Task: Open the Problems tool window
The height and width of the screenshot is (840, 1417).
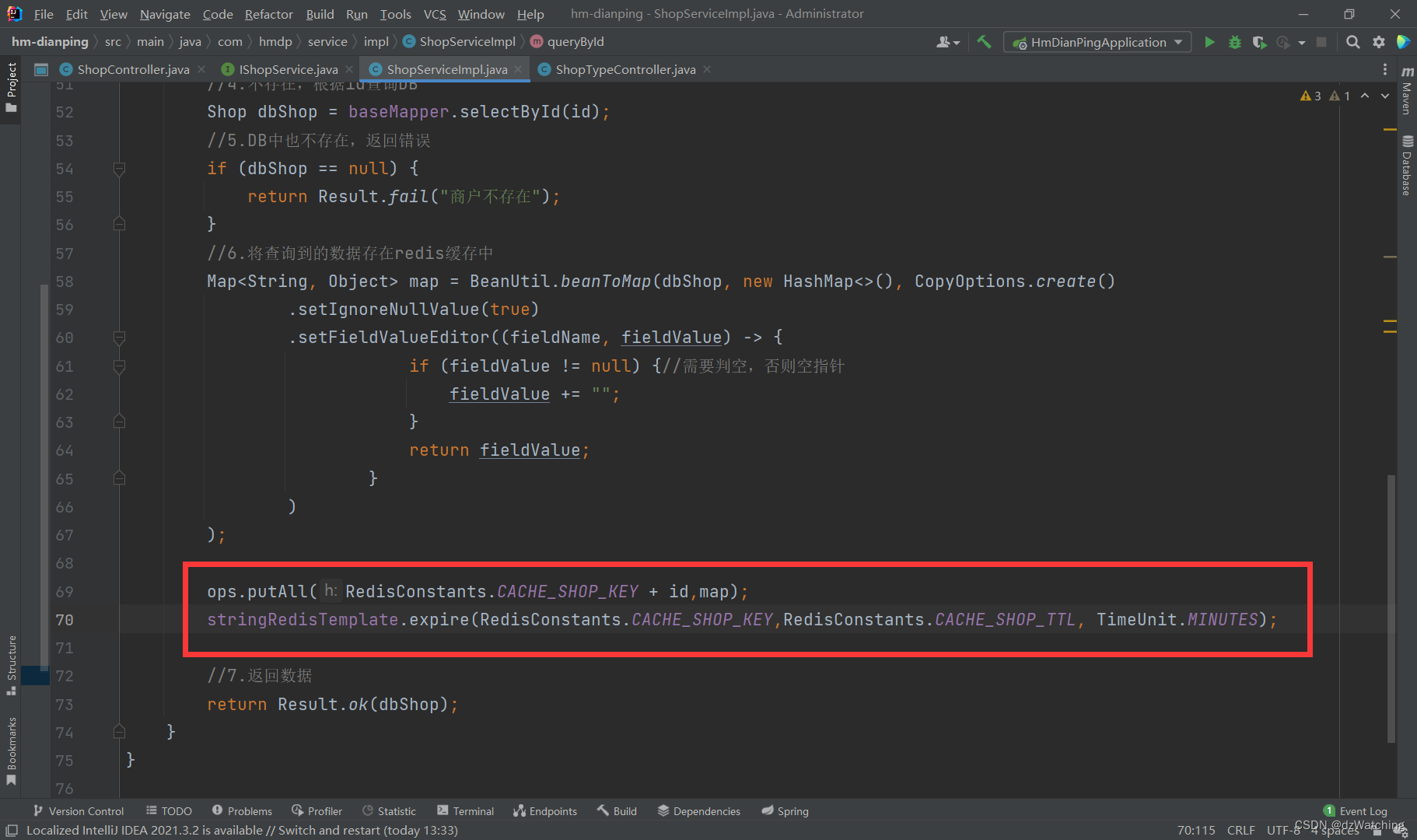Action: (x=242, y=810)
